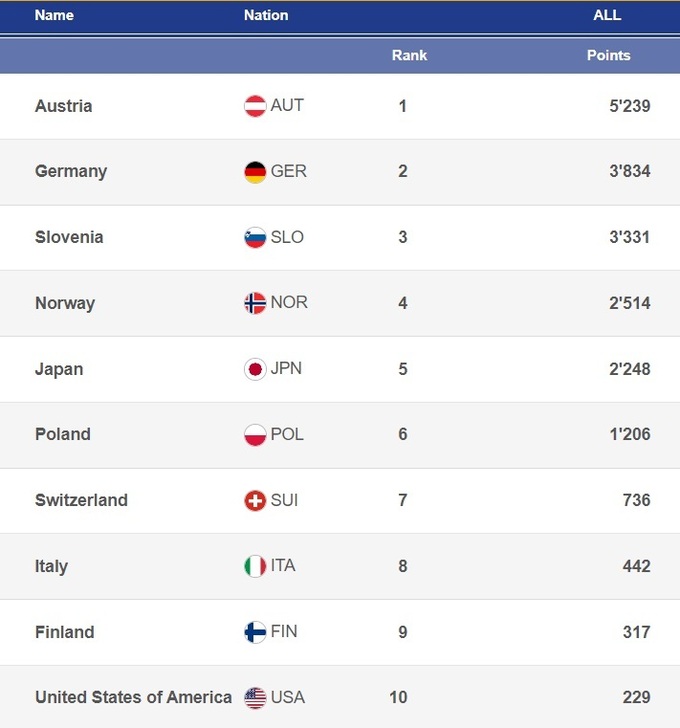Sort by the Points subheader
680x728 pixels.
[x=608, y=55]
